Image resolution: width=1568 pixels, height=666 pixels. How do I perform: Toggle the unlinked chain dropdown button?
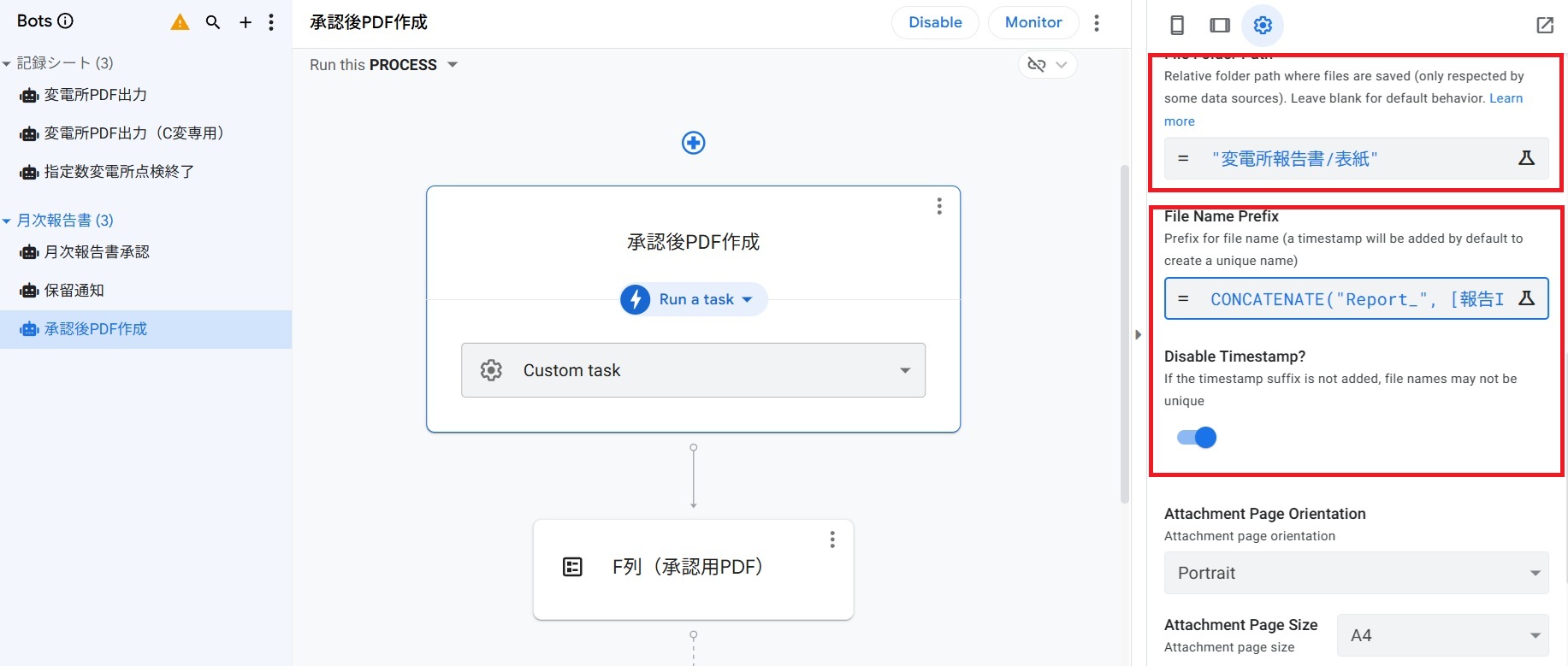pyautogui.click(x=1047, y=65)
